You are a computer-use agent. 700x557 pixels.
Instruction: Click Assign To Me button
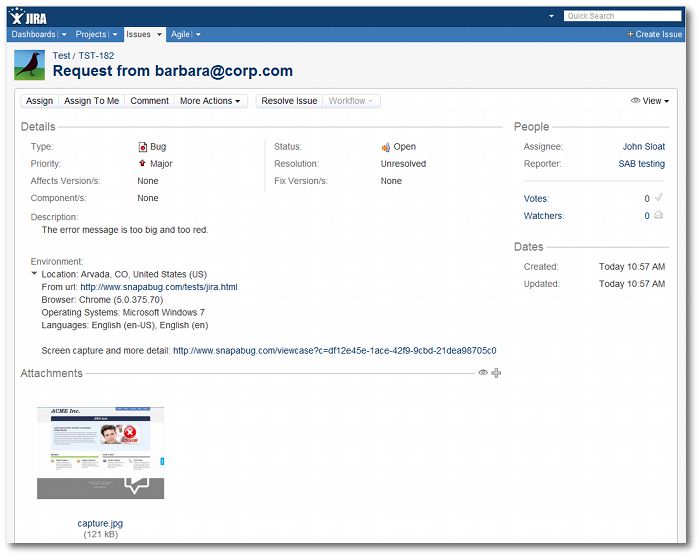[x=92, y=101]
